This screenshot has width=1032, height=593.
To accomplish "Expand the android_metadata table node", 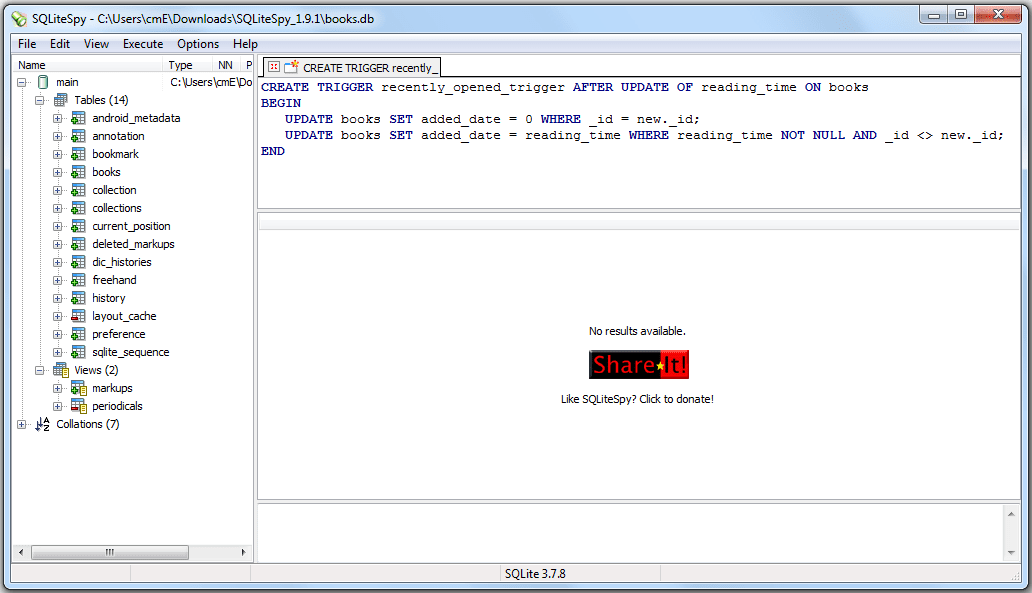I will click(x=58, y=118).
